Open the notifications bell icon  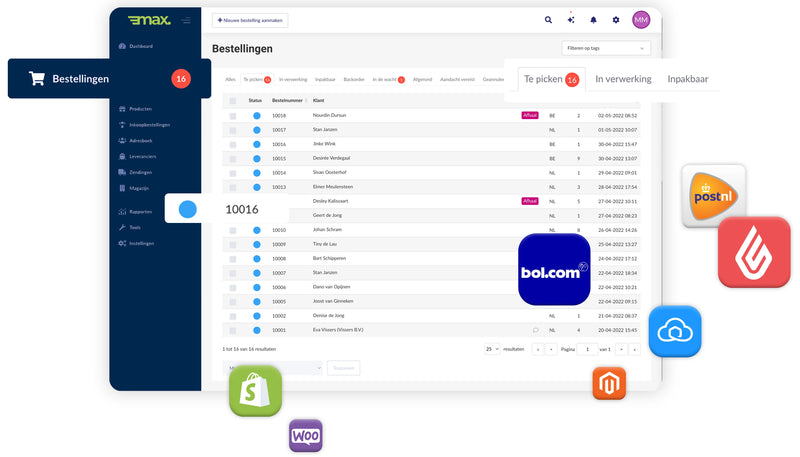(x=593, y=20)
